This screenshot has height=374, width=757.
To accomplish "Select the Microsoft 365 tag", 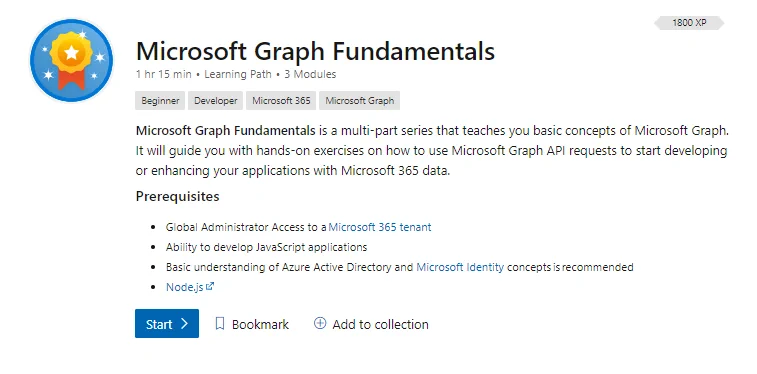I will pyautogui.click(x=281, y=101).
